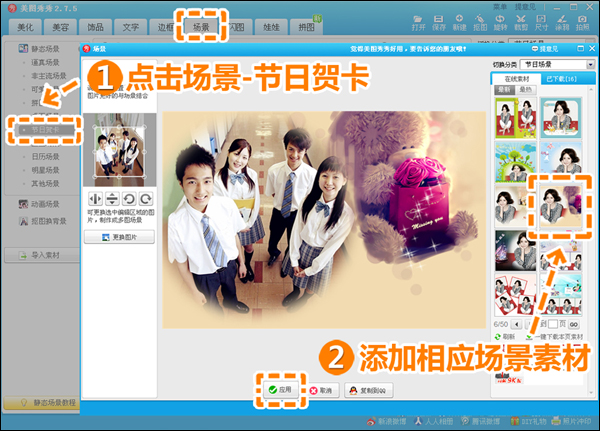Toggle 最新 sort filter
The width and height of the screenshot is (600, 431).
point(505,90)
